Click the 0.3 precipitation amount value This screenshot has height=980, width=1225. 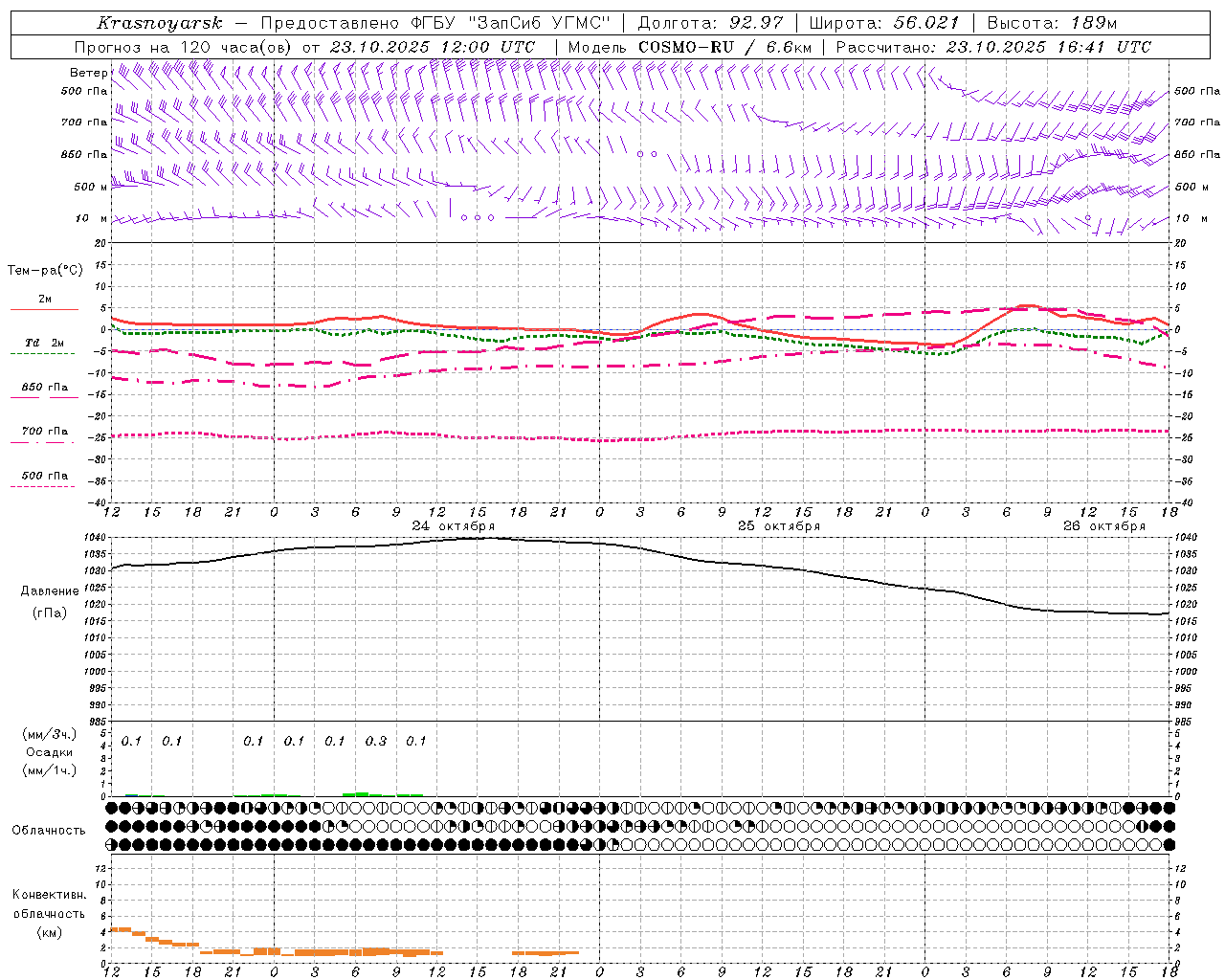376,742
